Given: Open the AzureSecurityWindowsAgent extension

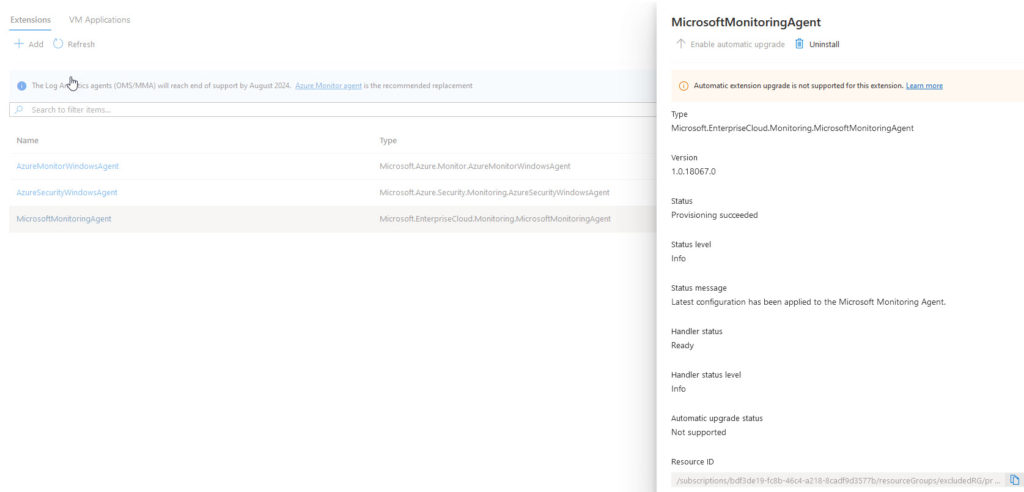Looking at the screenshot, I should [67, 192].
